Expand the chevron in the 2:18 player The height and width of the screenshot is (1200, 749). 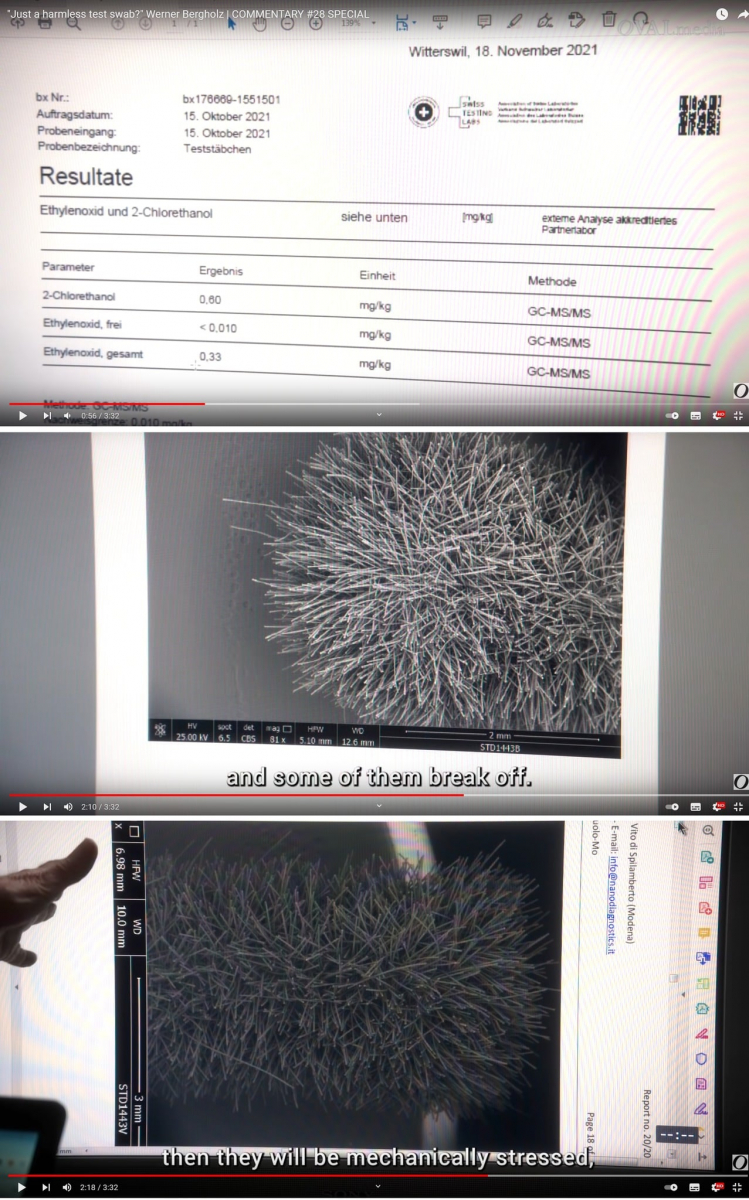point(378,1187)
